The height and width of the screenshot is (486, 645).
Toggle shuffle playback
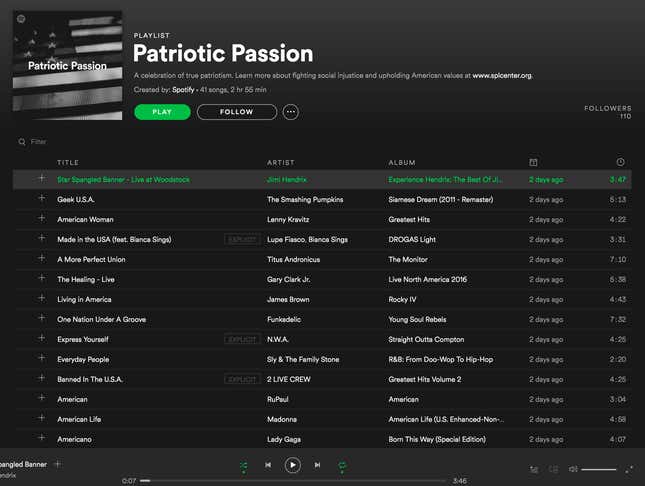click(244, 466)
